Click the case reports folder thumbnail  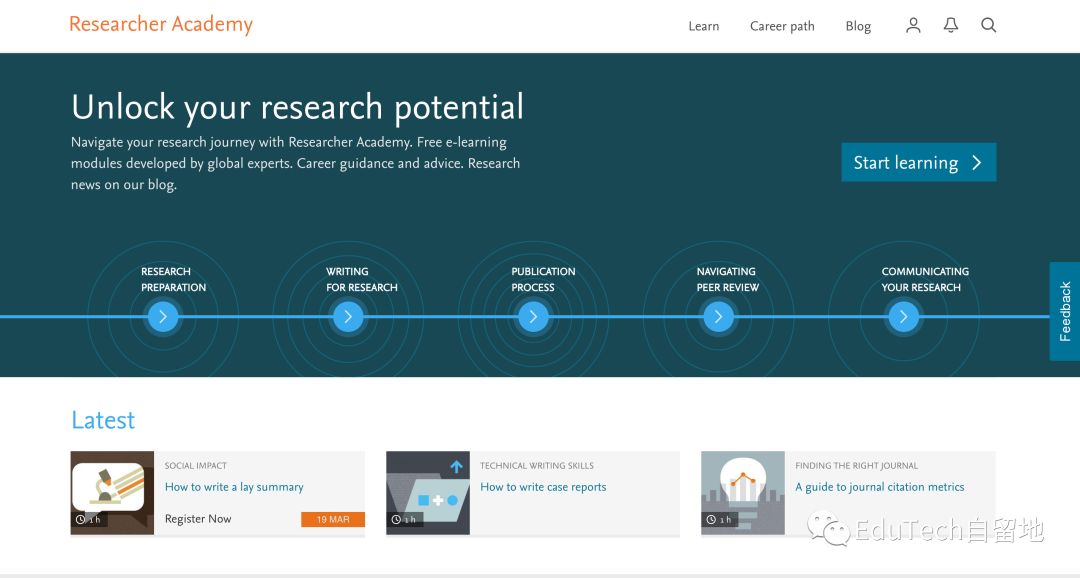pyautogui.click(x=428, y=493)
